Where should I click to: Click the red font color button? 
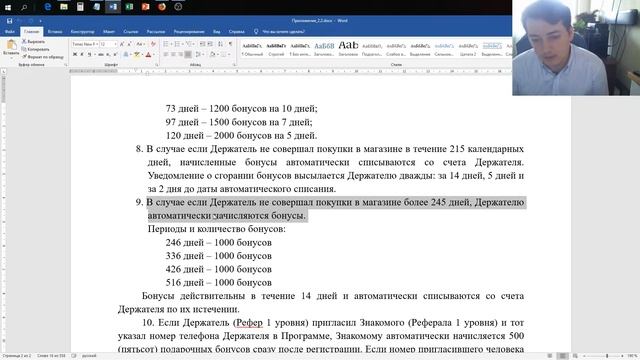tap(148, 54)
